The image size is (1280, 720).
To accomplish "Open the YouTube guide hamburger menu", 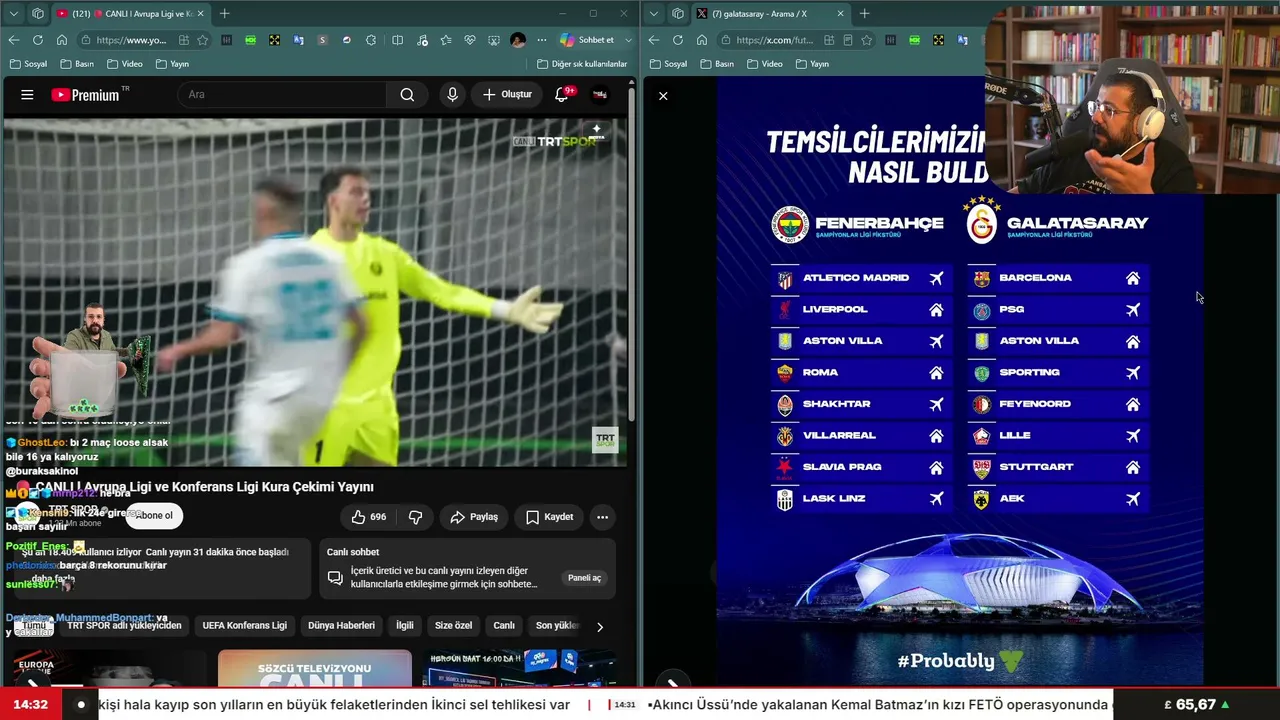I will click(x=27, y=95).
